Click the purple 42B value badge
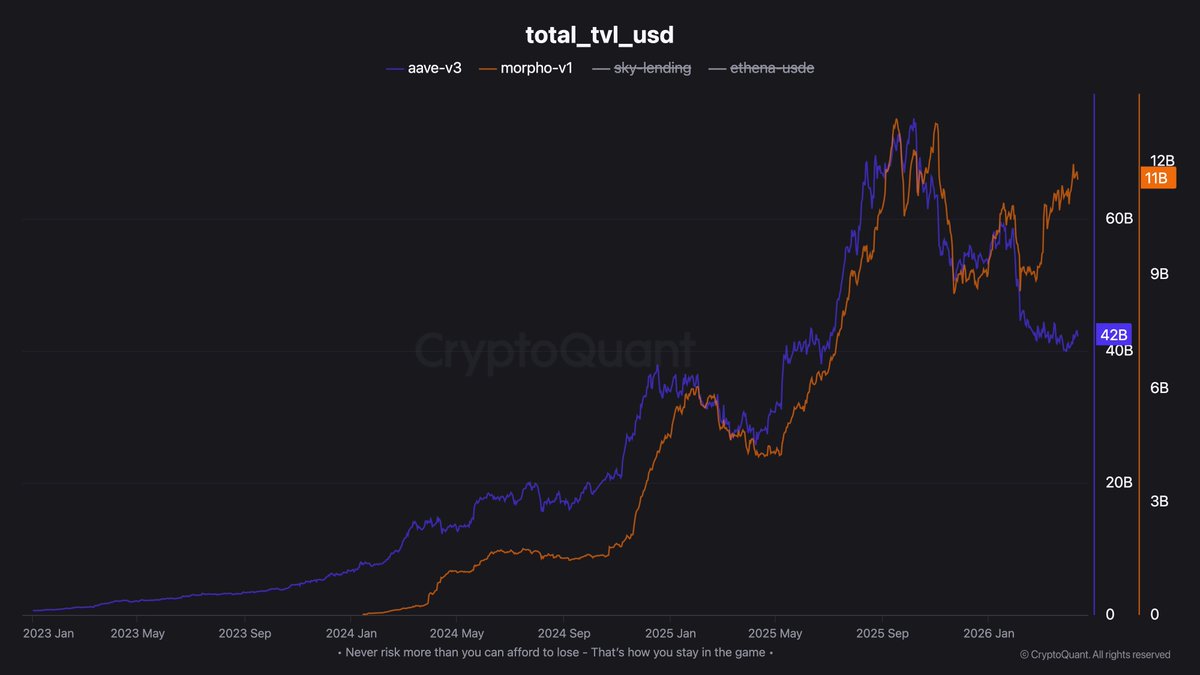The height and width of the screenshot is (675, 1200). (1113, 334)
